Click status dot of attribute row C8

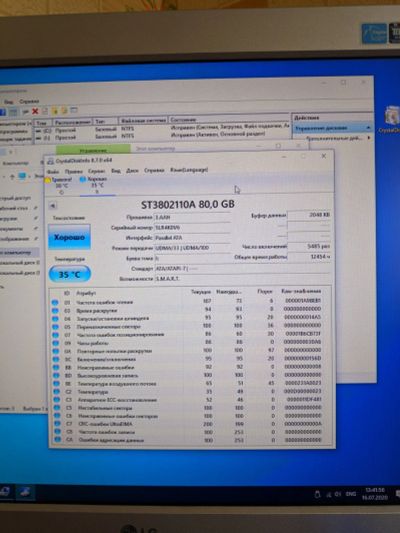pos(57,432)
